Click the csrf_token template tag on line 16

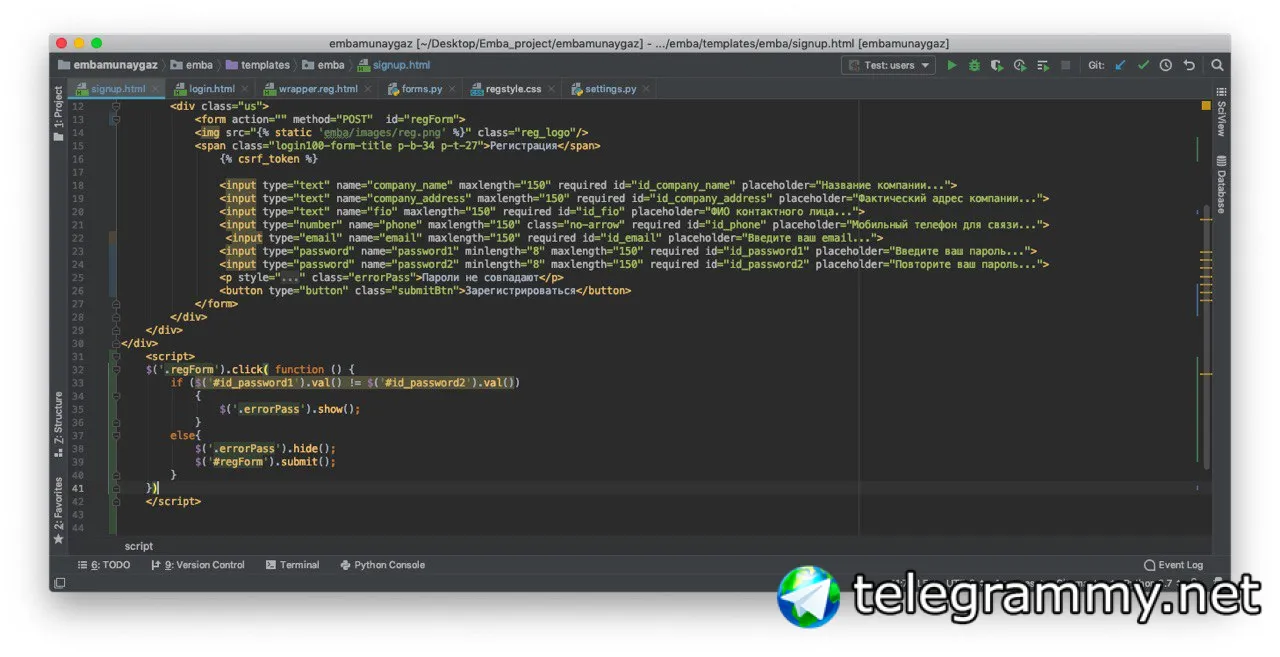(268, 159)
